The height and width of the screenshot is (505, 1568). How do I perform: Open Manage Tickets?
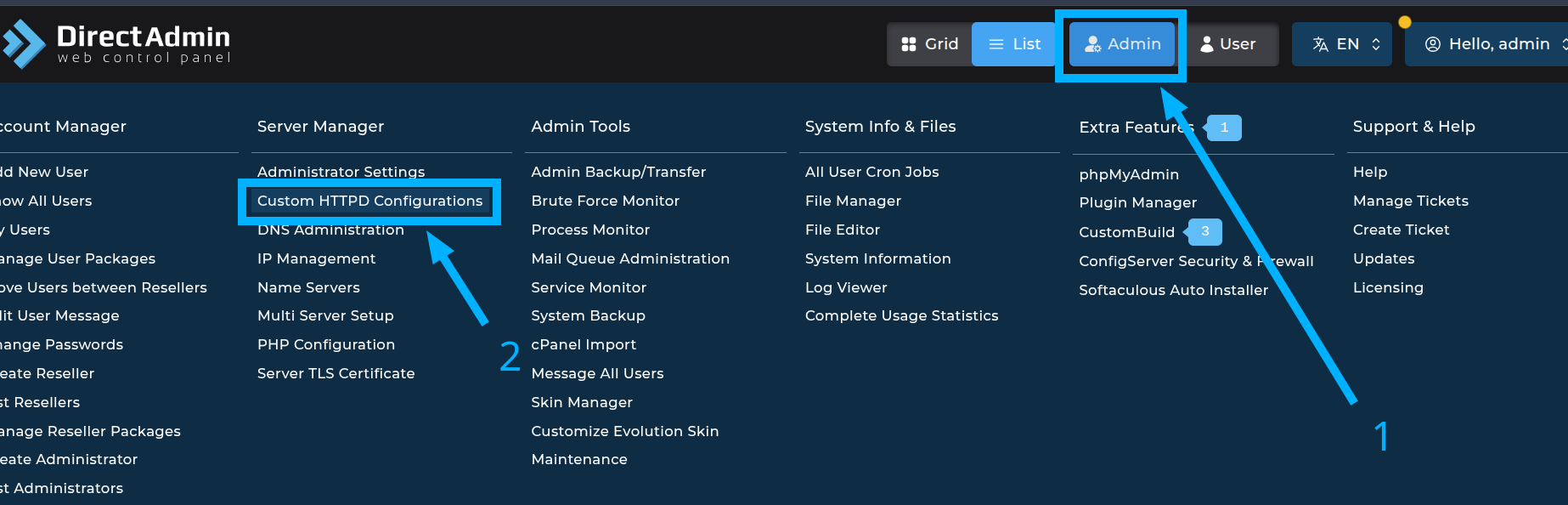pos(1410,201)
